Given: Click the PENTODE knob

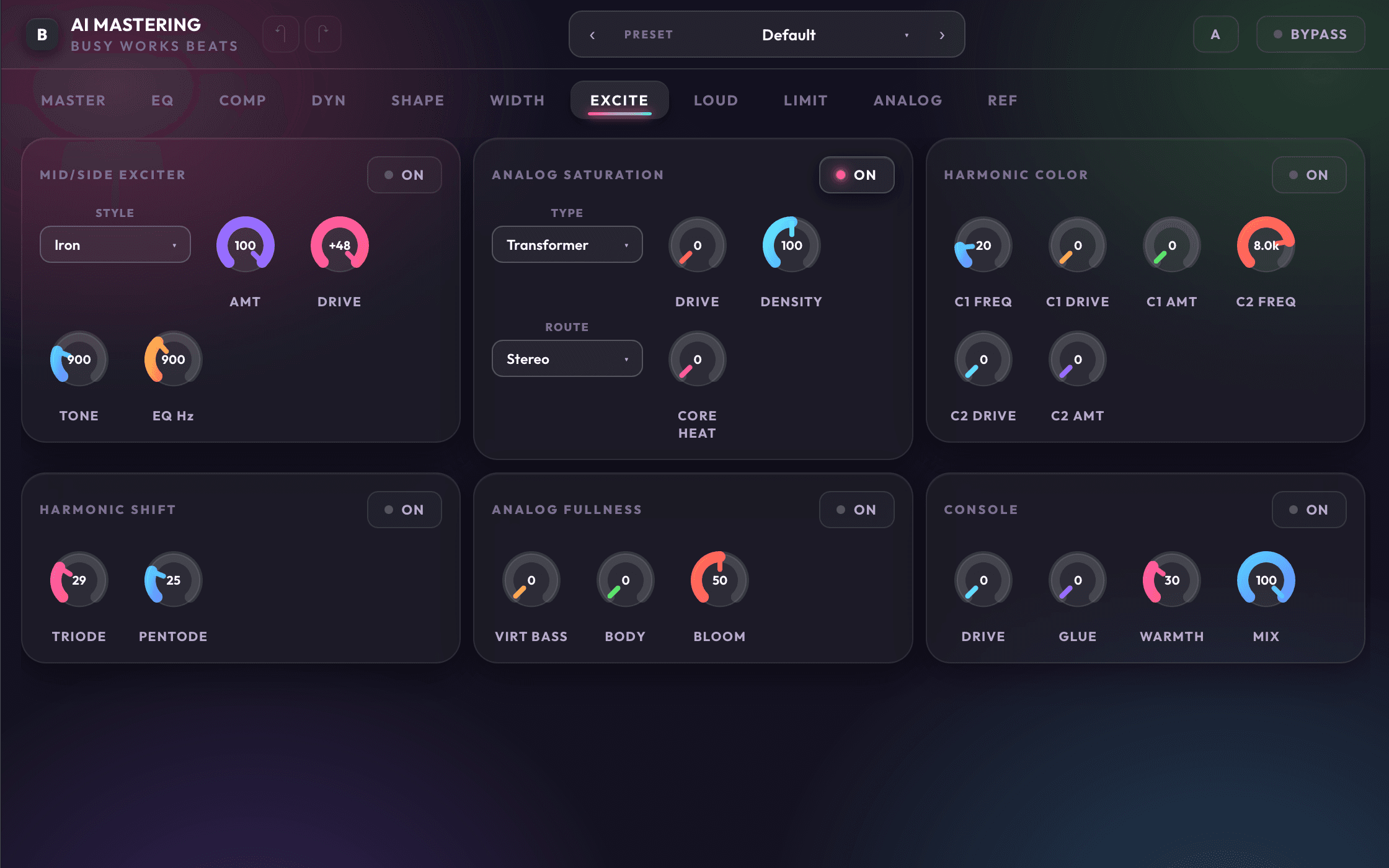Looking at the screenshot, I should pyautogui.click(x=173, y=580).
